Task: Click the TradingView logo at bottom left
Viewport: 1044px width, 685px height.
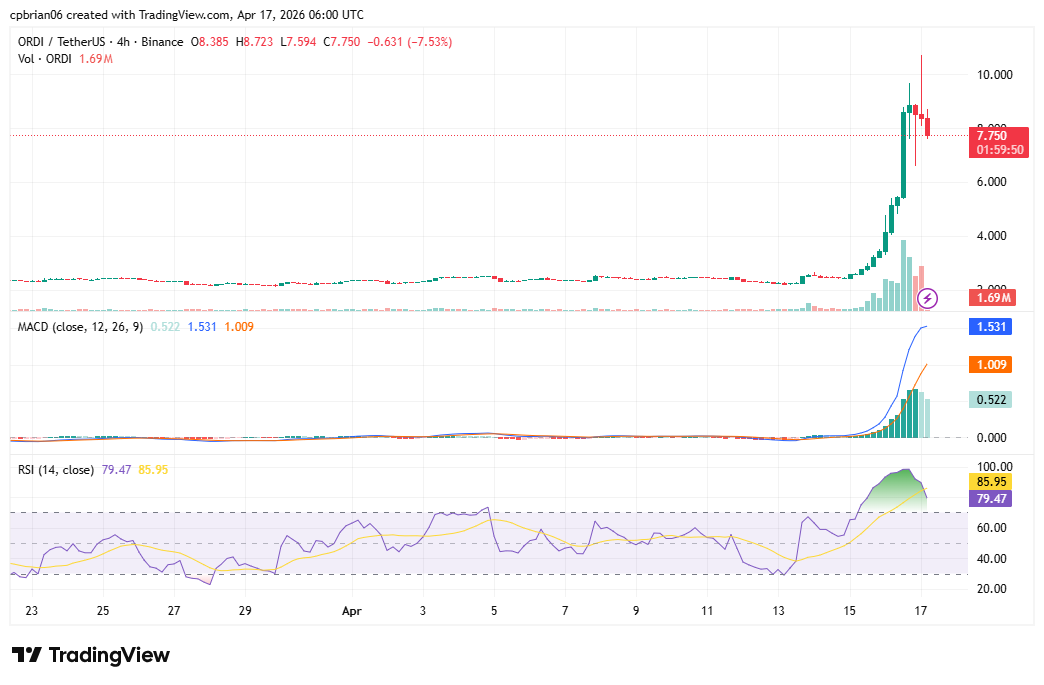Action: click(x=88, y=654)
